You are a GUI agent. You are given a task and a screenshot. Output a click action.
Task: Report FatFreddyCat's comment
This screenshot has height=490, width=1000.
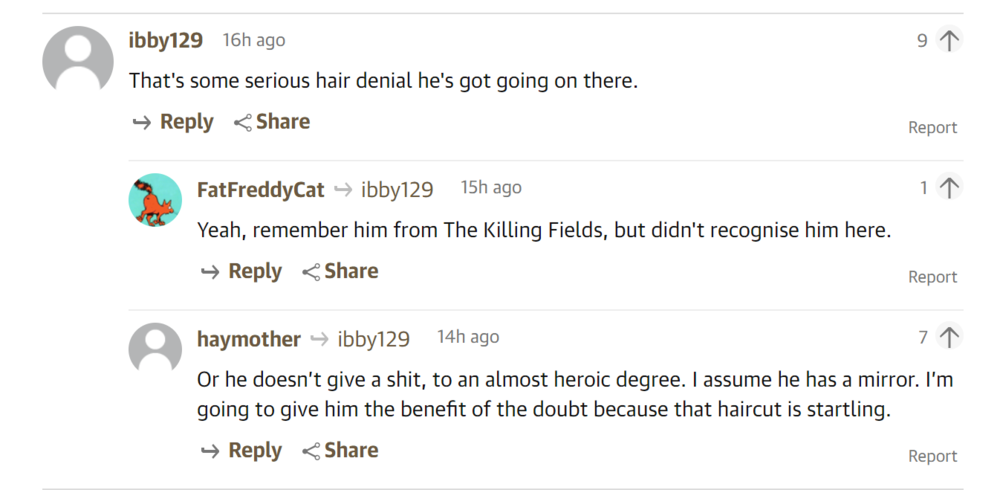point(932,277)
